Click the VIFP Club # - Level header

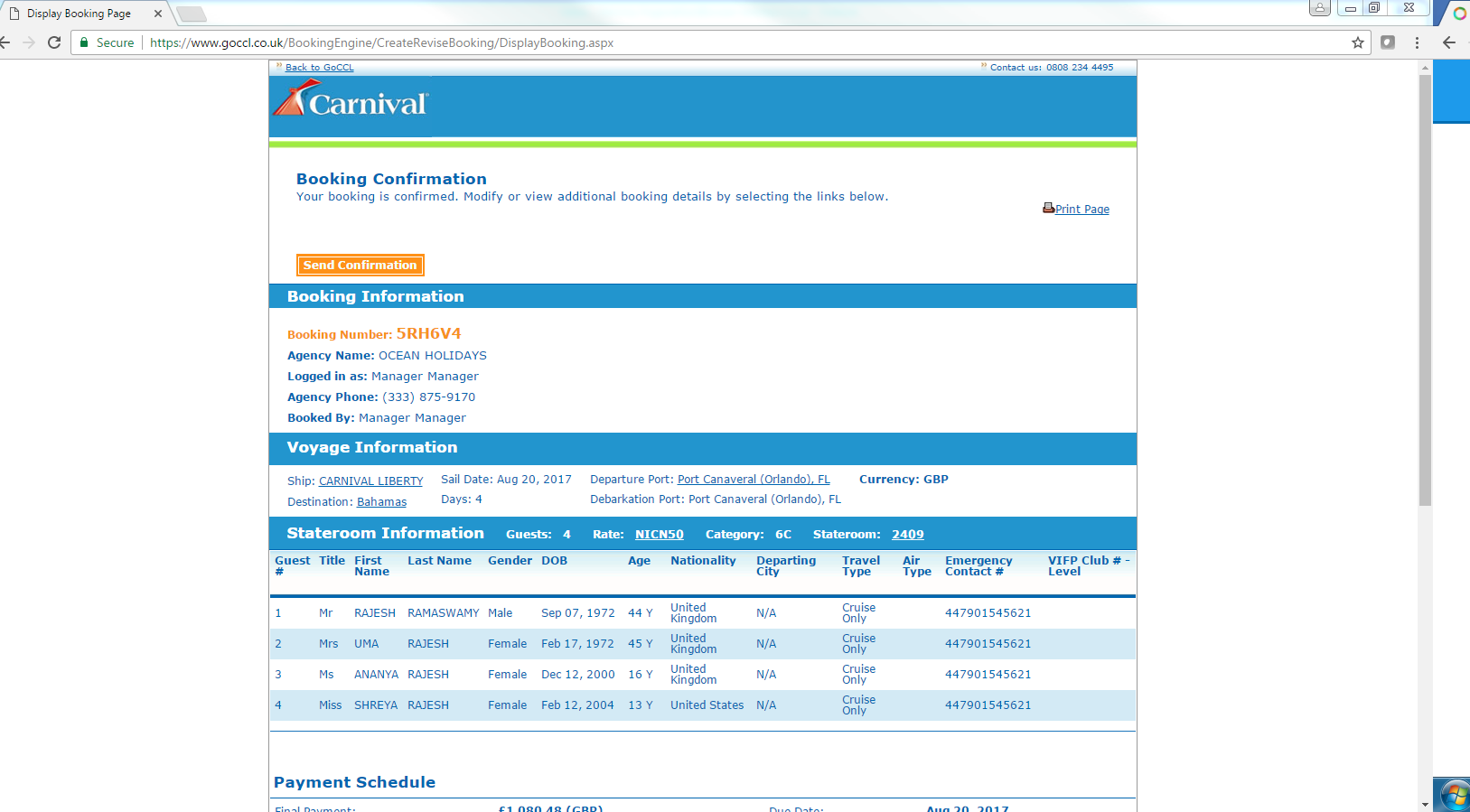1089,566
